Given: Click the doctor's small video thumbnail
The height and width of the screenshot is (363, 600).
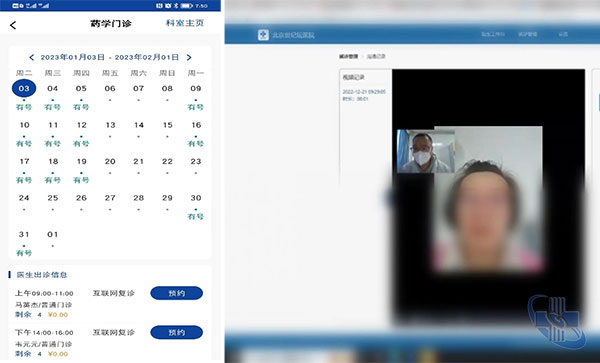Looking at the screenshot, I should [426, 151].
